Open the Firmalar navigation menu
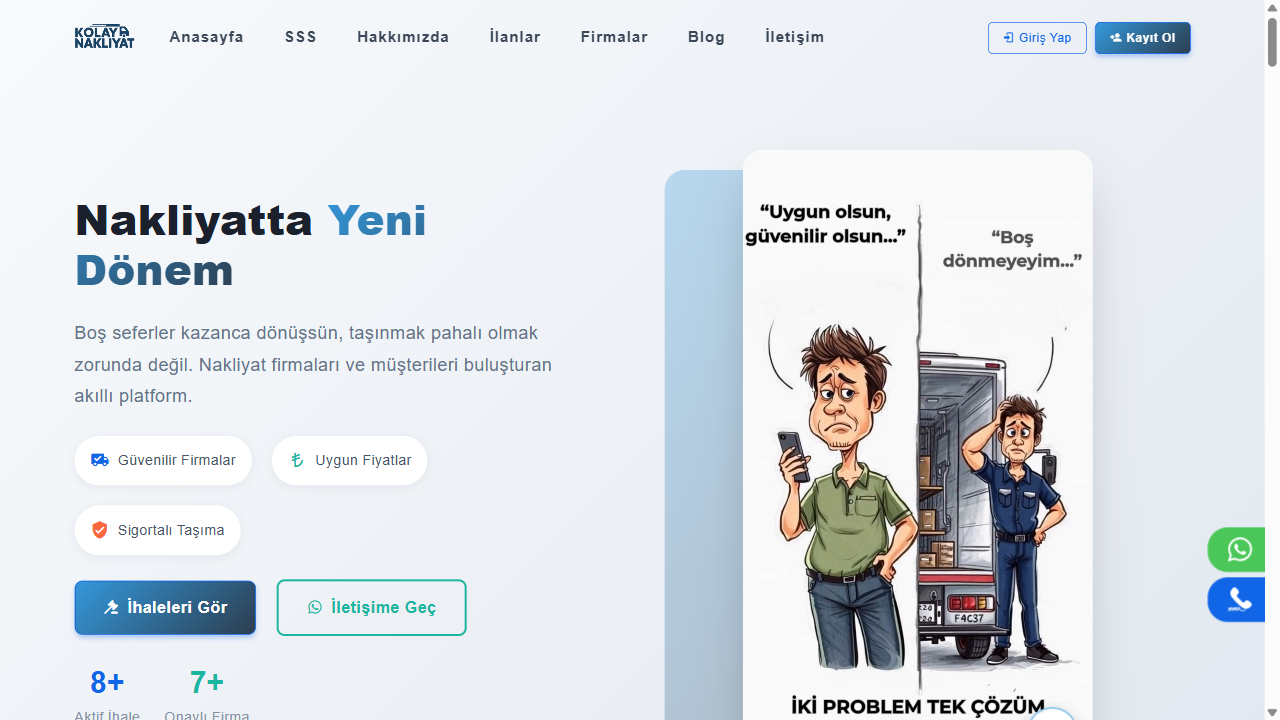Image resolution: width=1280 pixels, height=720 pixels. 613,37
